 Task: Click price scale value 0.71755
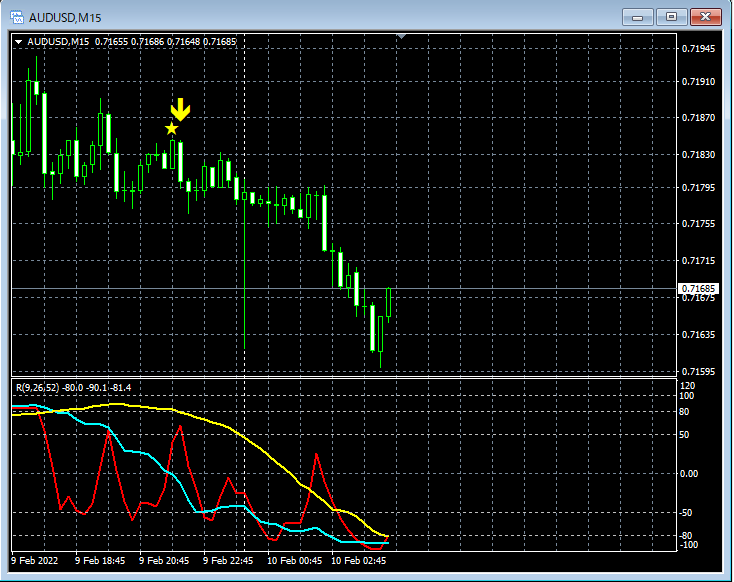pos(698,224)
